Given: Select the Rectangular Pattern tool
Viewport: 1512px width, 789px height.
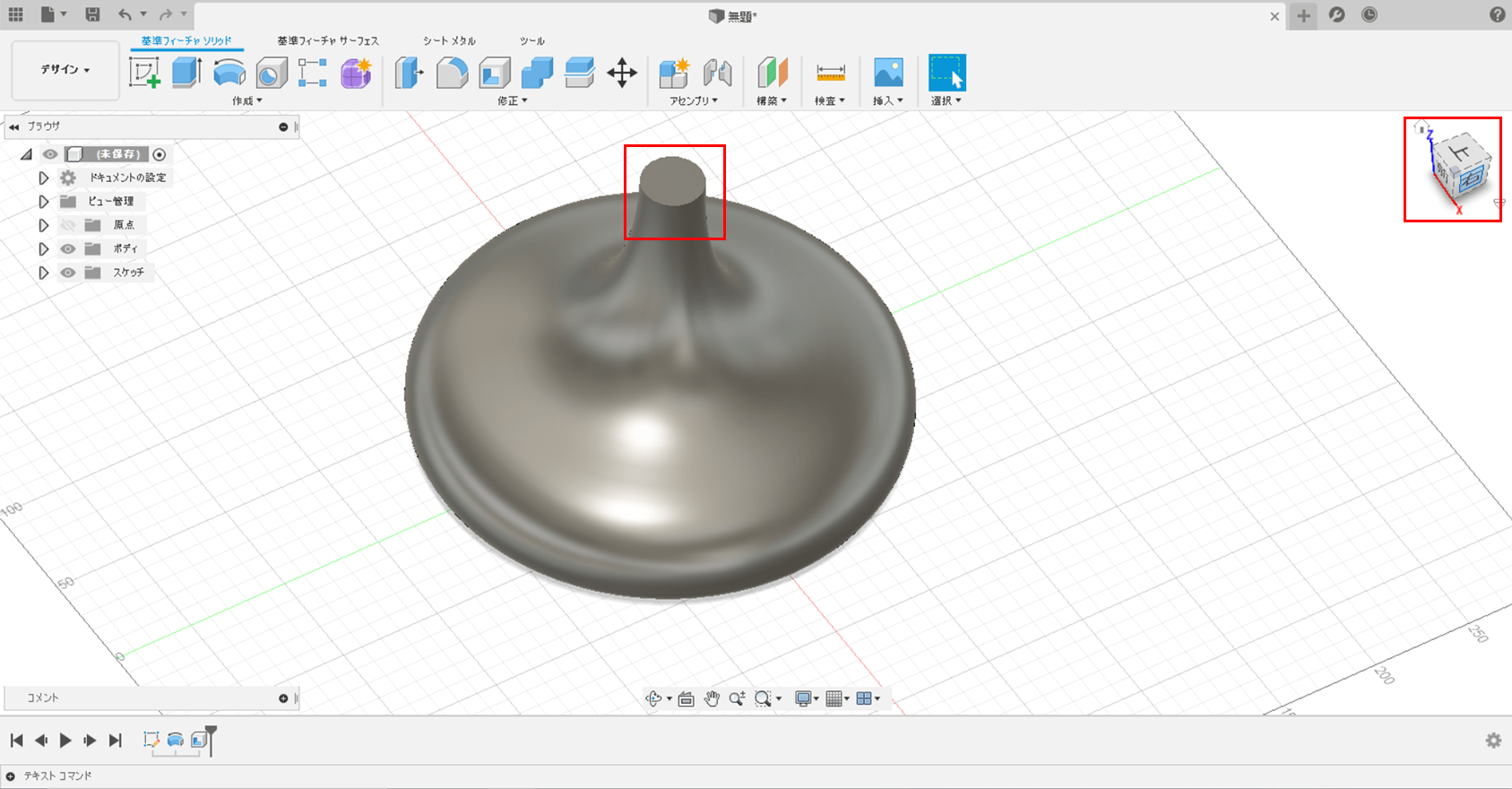Looking at the screenshot, I should [313, 73].
